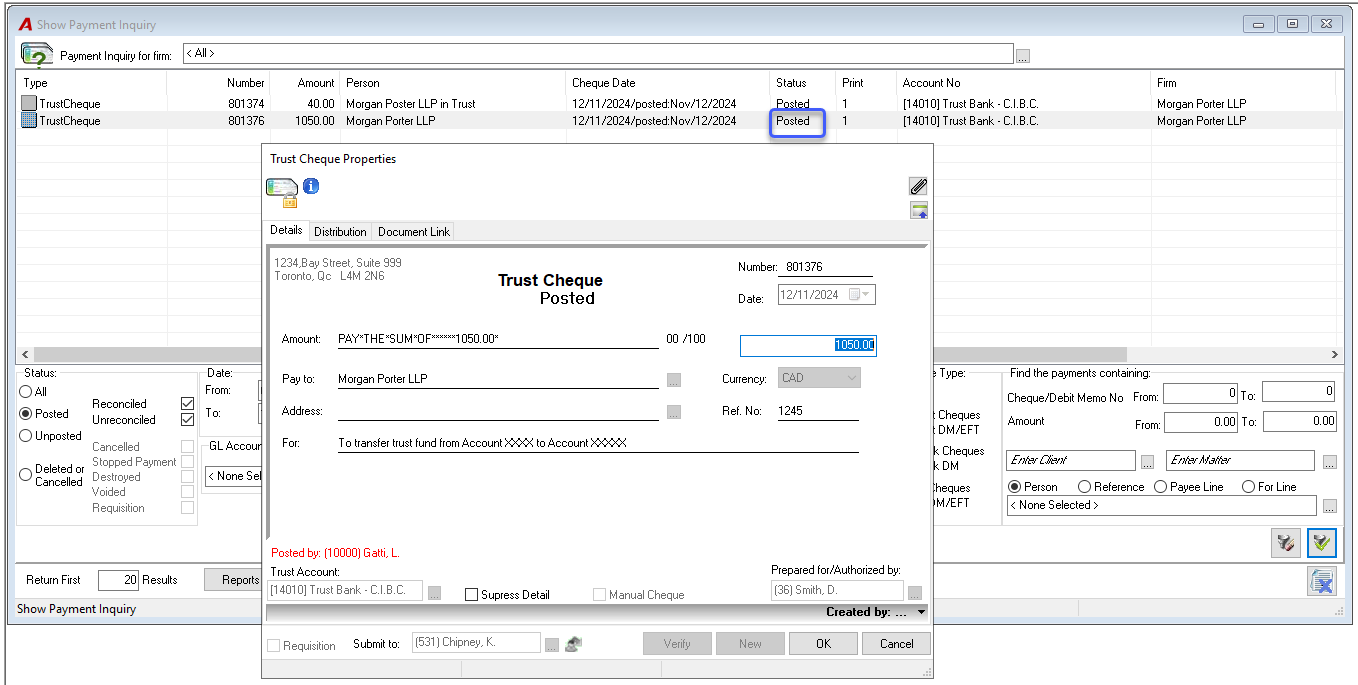Switch to the Document Link tab
Viewport: 1358px width, 685px height.
414,232
